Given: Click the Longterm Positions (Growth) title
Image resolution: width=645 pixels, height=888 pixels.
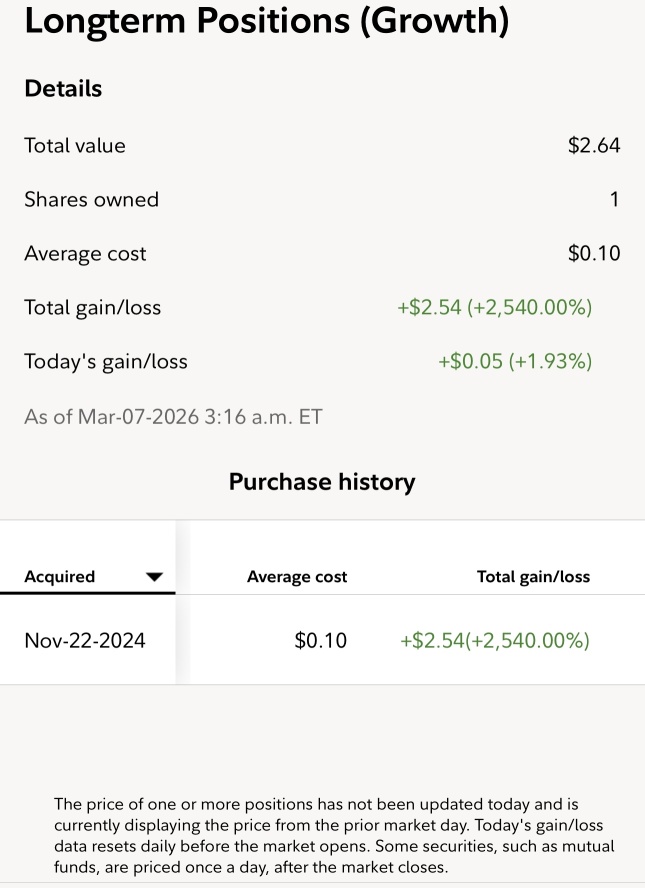Looking at the screenshot, I should pos(267,20).
